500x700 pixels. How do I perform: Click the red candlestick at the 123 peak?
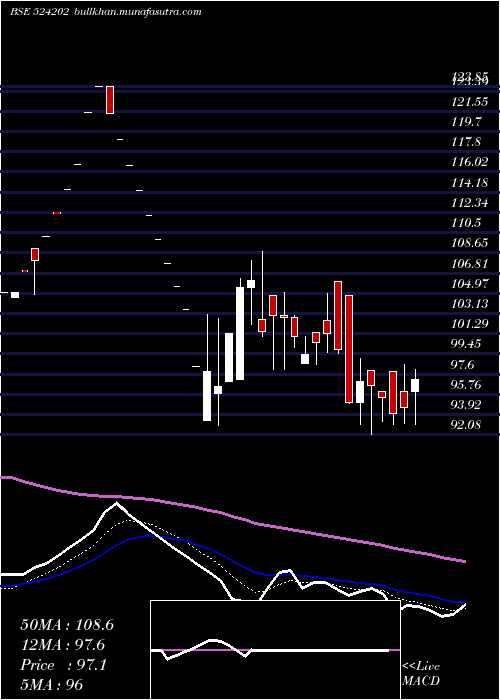click(110, 100)
